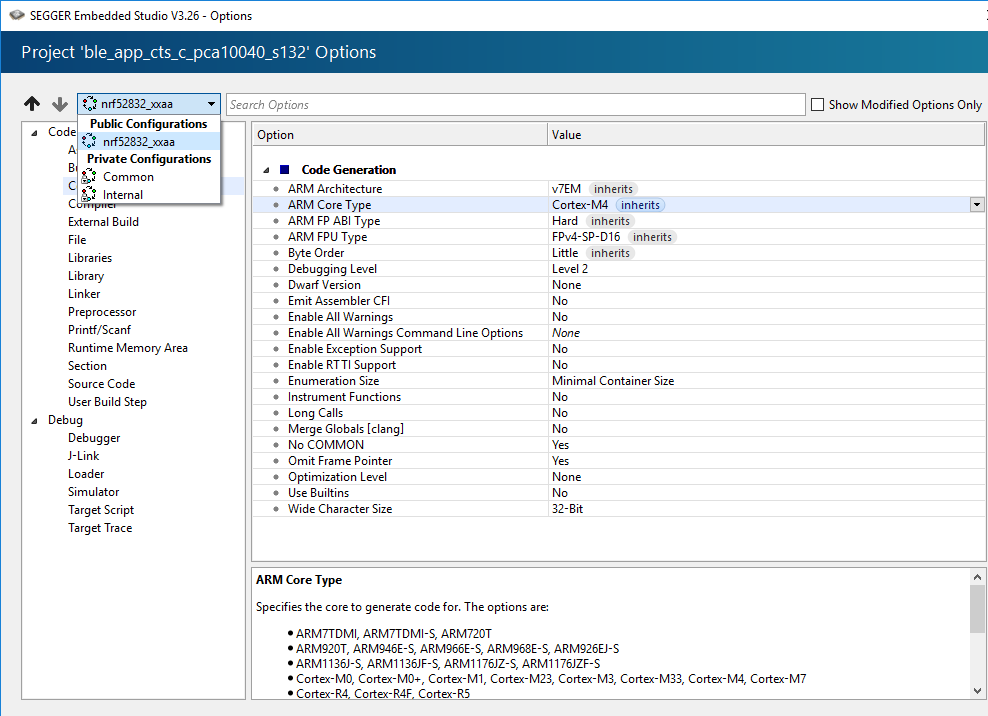988x716 pixels.
Task: Click the up arrow navigation icon
Action: [32, 103]
